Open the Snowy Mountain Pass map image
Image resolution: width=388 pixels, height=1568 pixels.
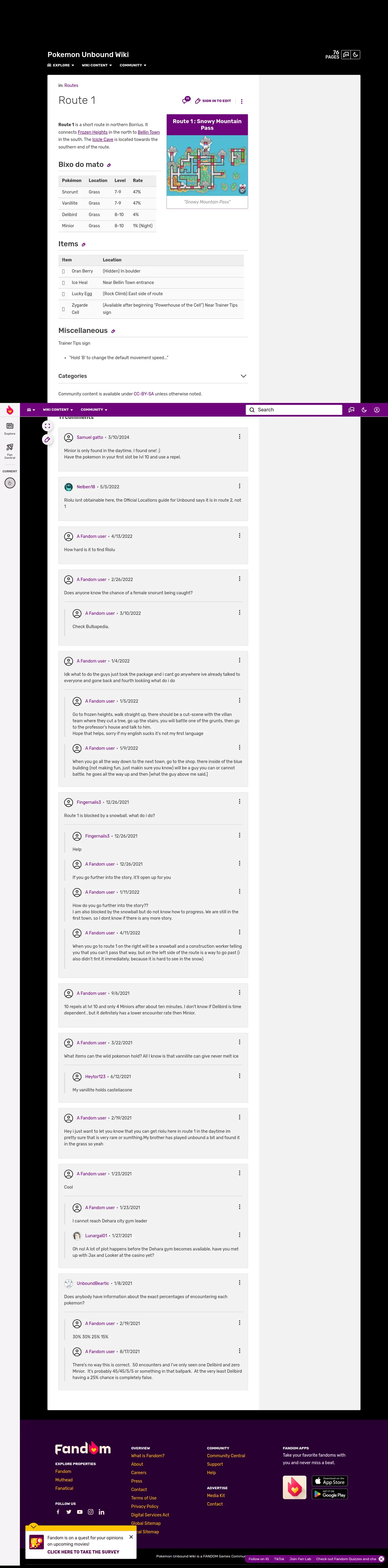pyautogui.click(x=207, y=165)
